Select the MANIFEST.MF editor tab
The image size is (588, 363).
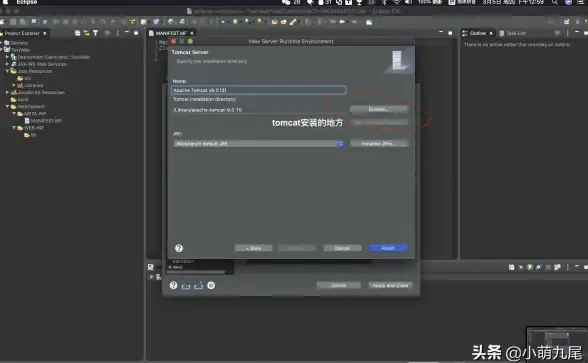coord(171,33)
